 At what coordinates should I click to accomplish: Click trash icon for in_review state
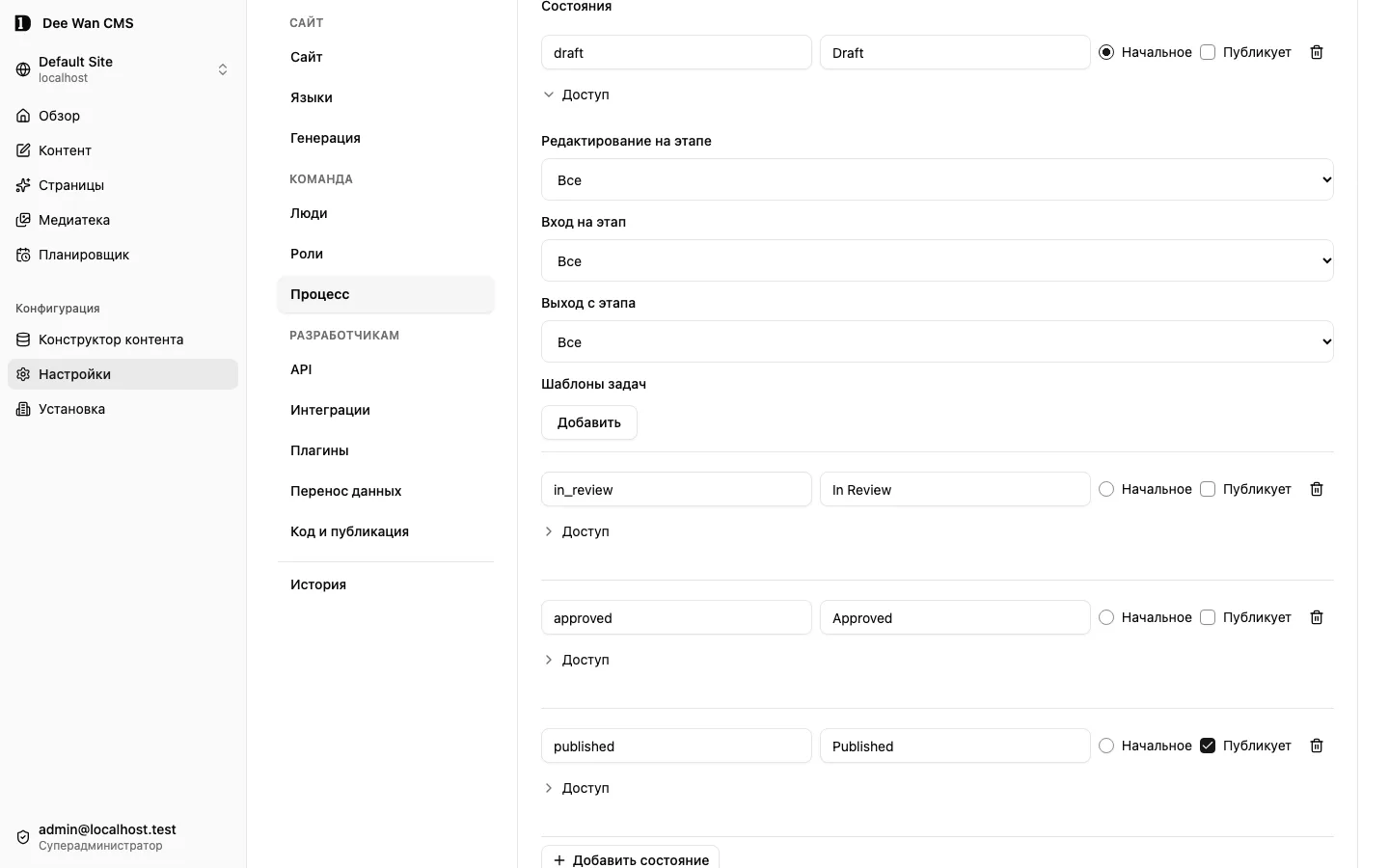point(1317,489)
